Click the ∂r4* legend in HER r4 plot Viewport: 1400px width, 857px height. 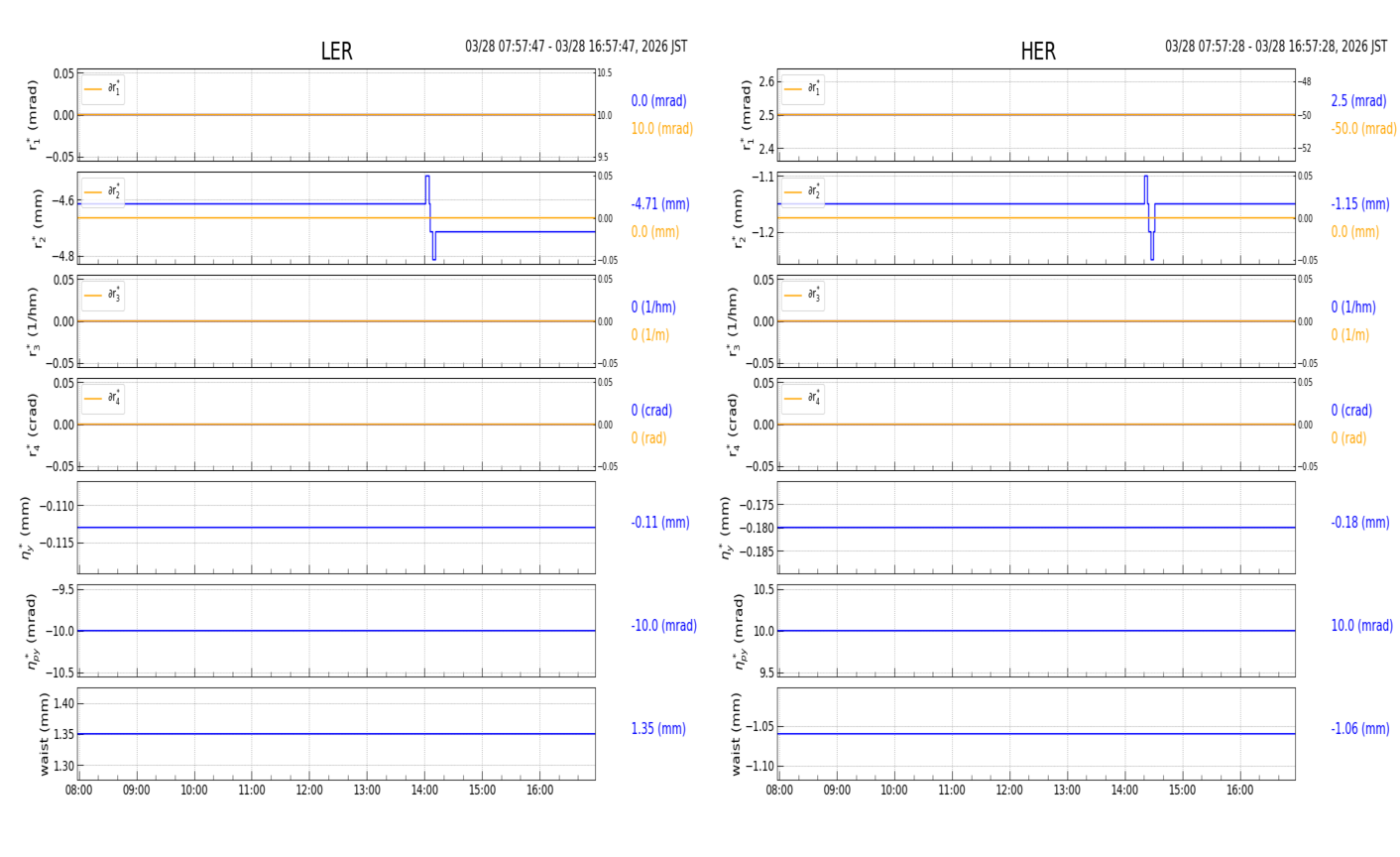point(802,399)
